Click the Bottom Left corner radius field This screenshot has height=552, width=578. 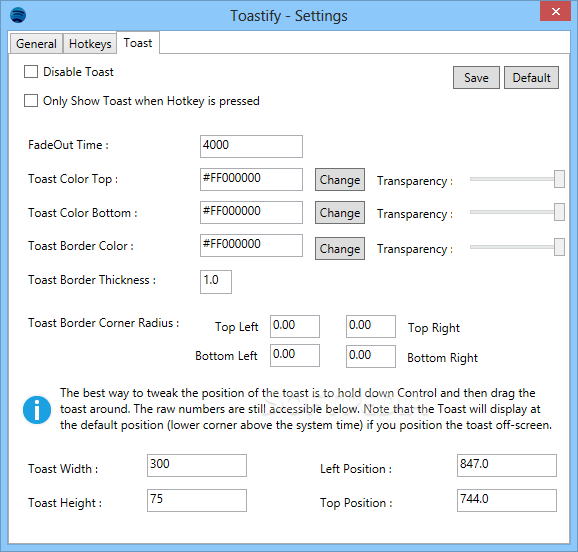pyautogui.click(x=295, y=355)
